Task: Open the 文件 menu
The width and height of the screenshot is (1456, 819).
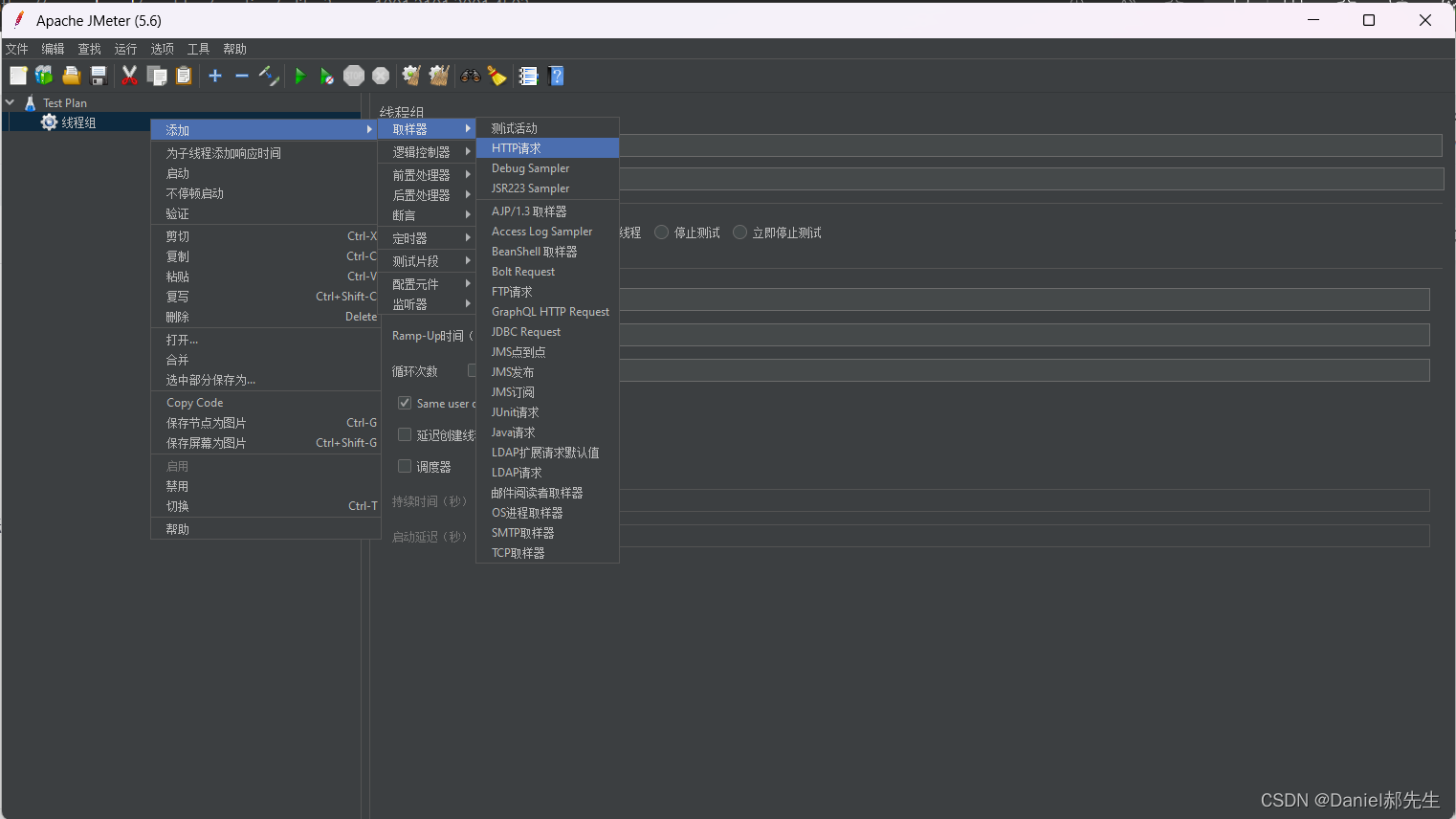Action: pos(17,49)
